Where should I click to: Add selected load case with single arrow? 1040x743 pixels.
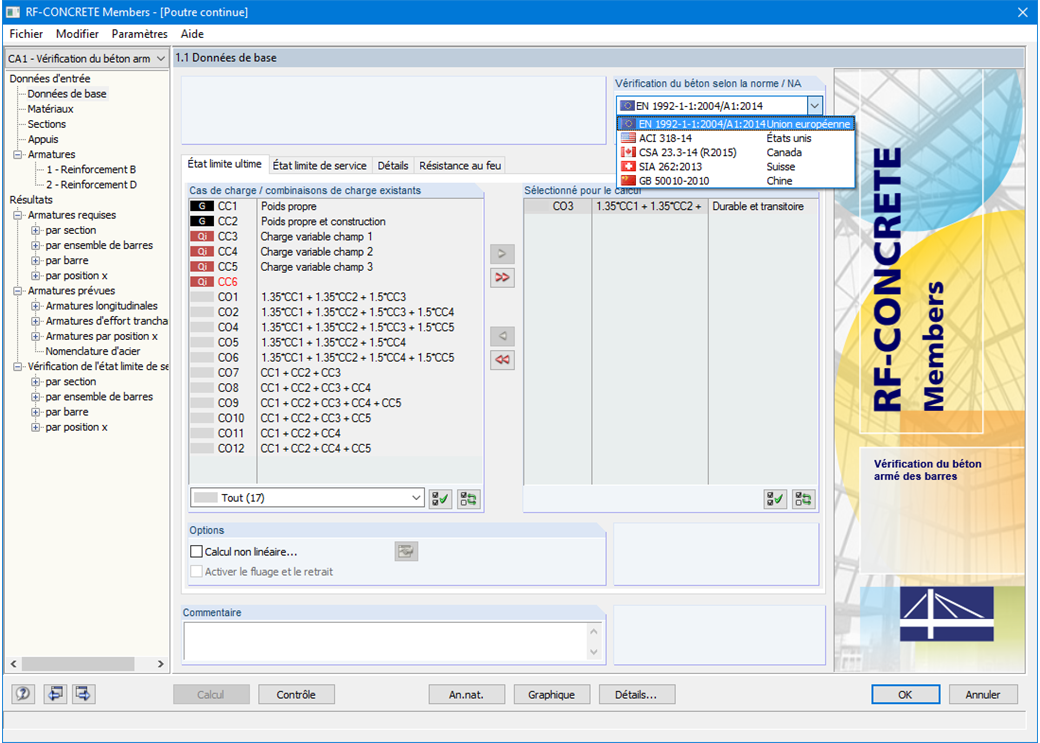pyautogui.click(x=502, y=253)
